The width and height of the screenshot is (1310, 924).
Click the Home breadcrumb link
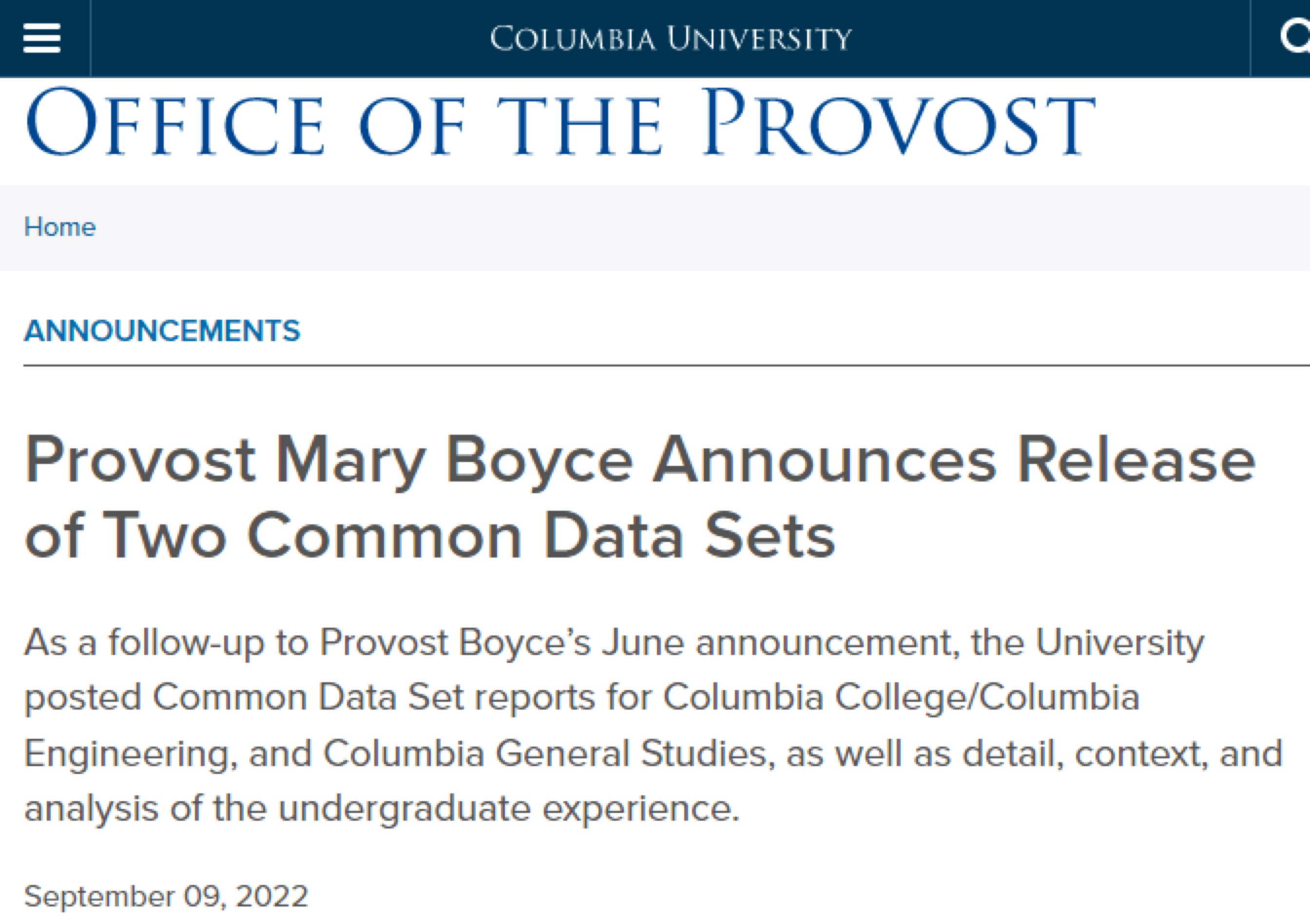click(x=60, y=228)
